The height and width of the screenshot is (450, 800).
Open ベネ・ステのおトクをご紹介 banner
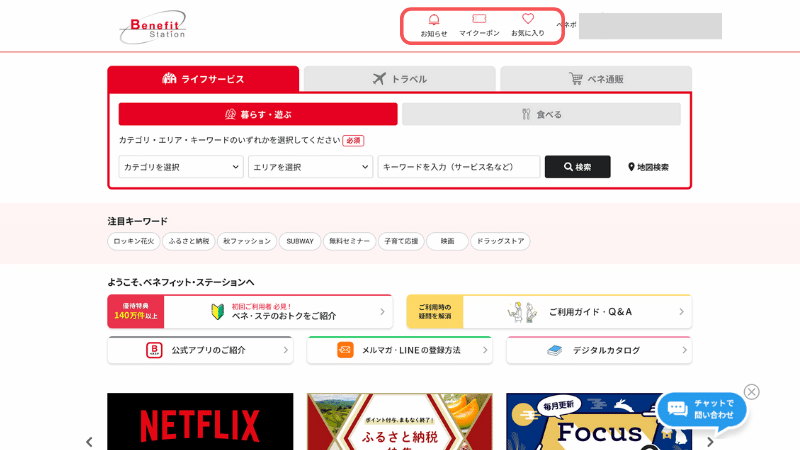tap(250, 311)
